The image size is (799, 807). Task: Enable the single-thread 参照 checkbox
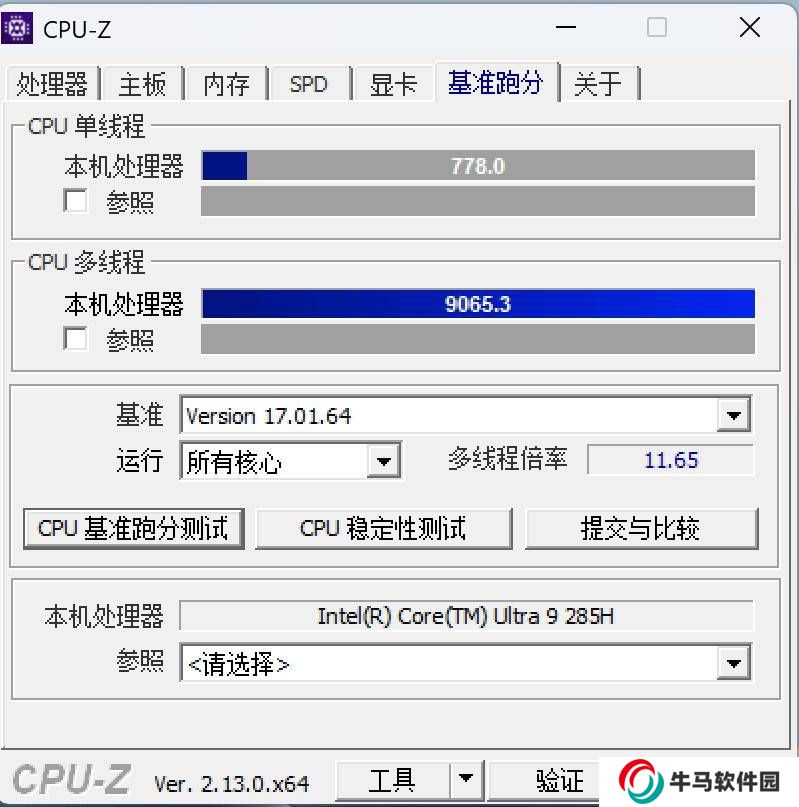coord(75,200)
